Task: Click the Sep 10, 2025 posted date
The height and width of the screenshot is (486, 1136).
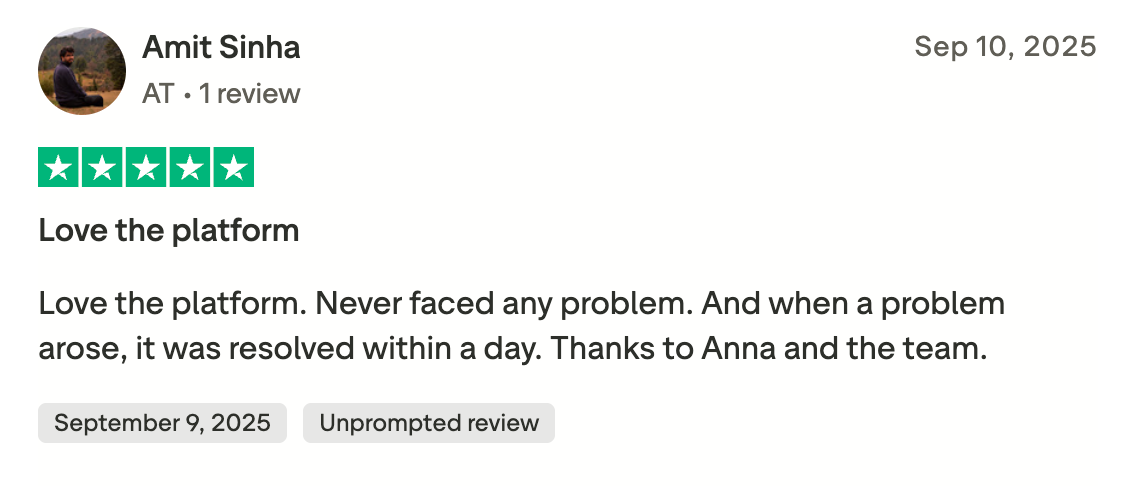Action: [x=1005, y=47]
